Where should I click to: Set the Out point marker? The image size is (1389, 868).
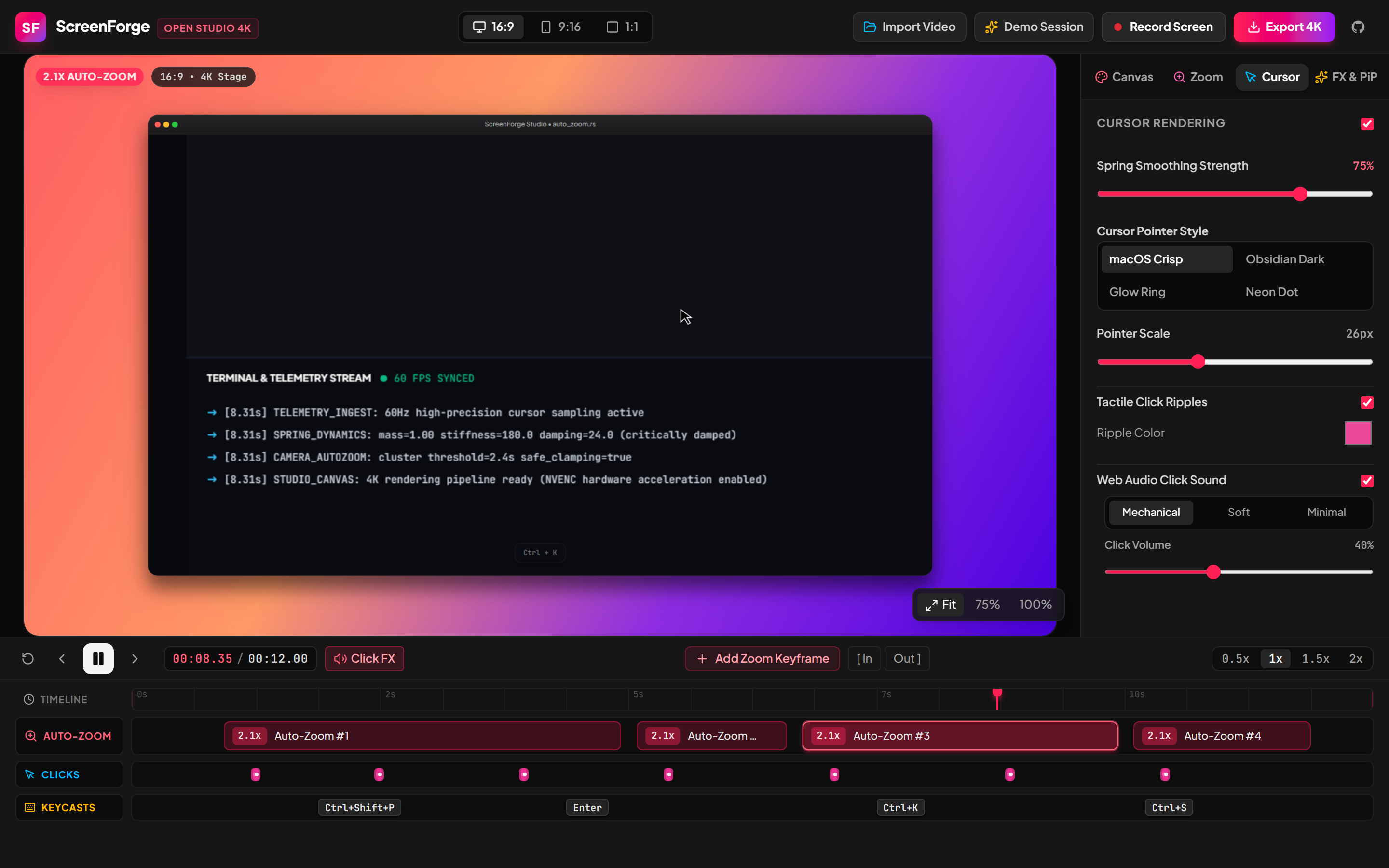pyautogui.click(x=907, y=658)
